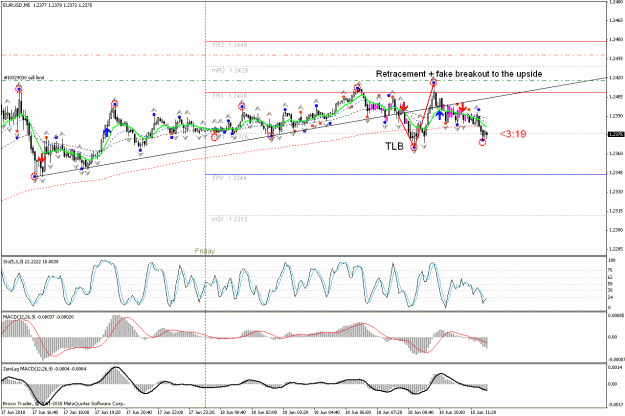This screenshot has height=416, width=625.
Task: Click the mR2 1.2429 pivot label
Action: tap(230, 71)
